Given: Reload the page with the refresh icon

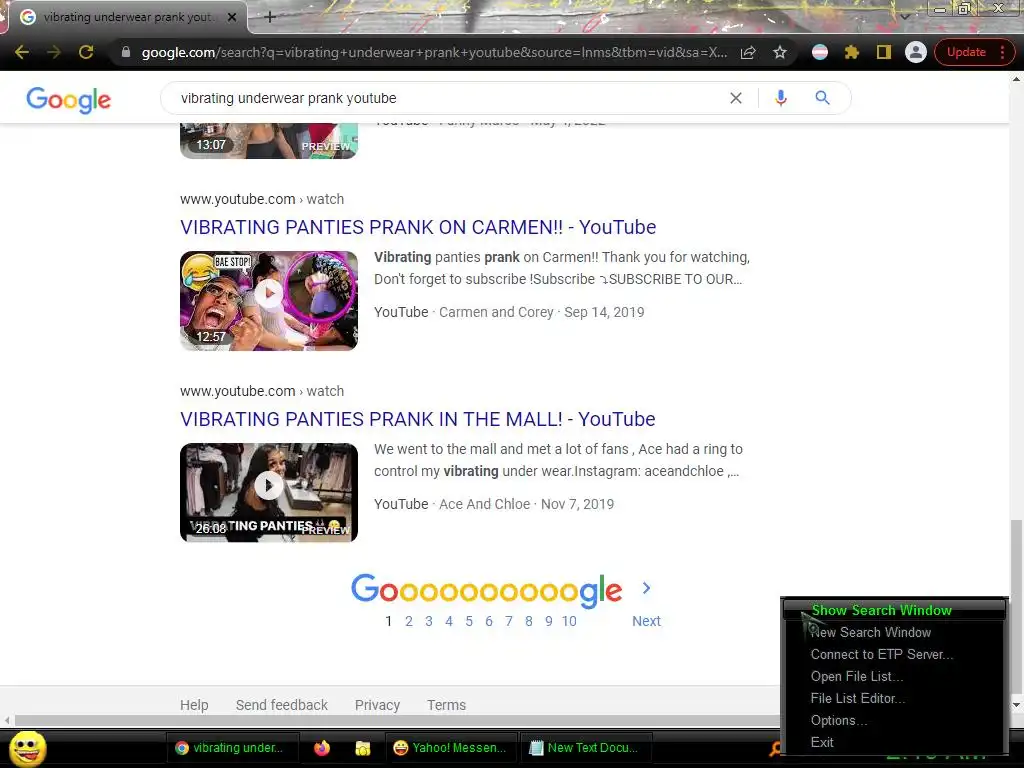Looking at the screenshot, I should click(x=86, y=52).
